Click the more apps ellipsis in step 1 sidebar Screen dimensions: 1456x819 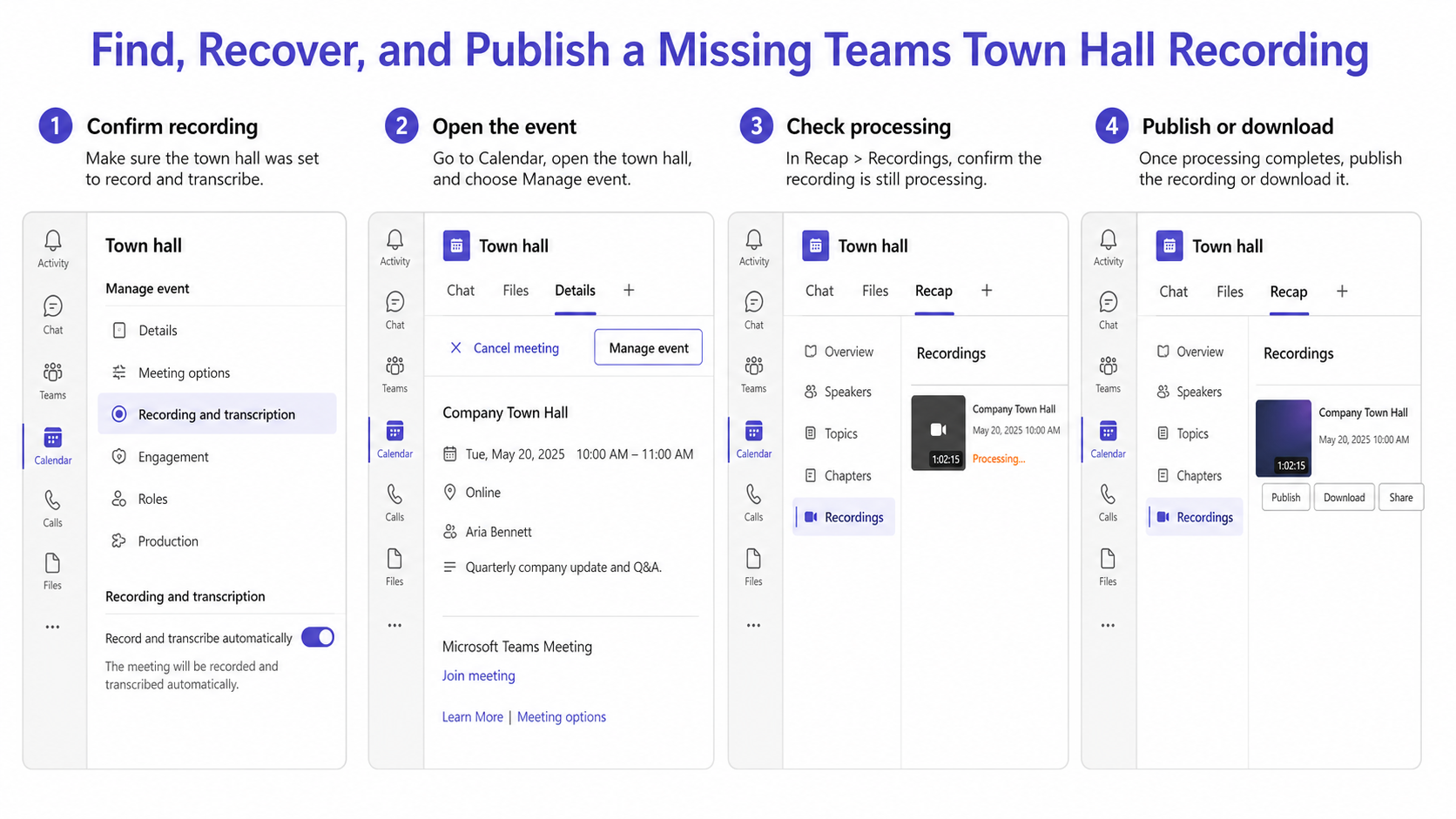[x=53, y=627]
